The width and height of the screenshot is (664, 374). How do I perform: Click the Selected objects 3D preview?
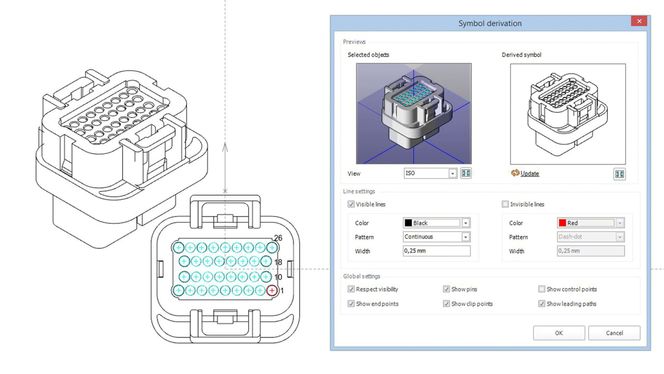click(414, 114)
